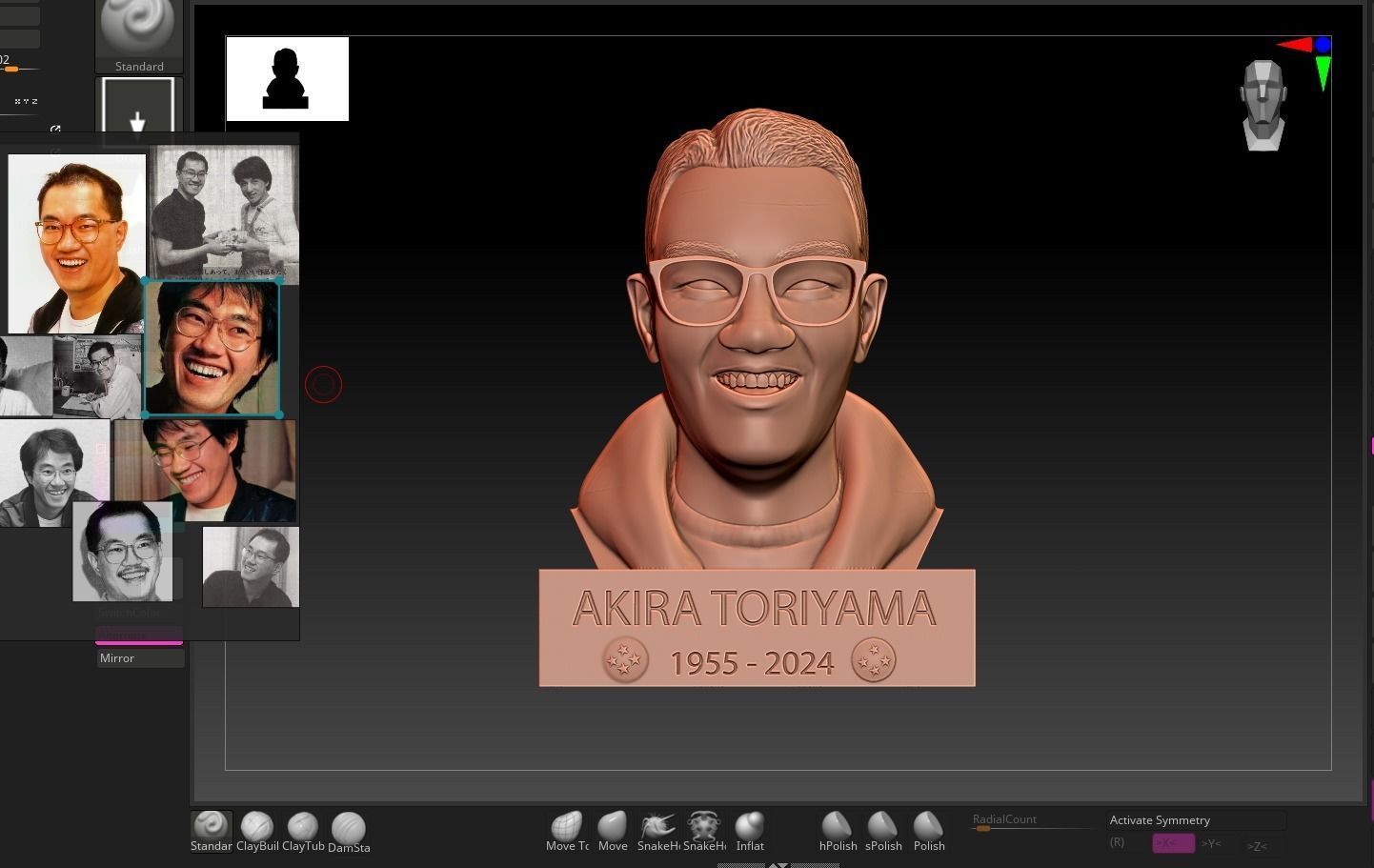This screenshot has height=868, width=1374.
Task: Select the reference photo of man at desk
Action: pyautogui.click(x=97, y=377)
